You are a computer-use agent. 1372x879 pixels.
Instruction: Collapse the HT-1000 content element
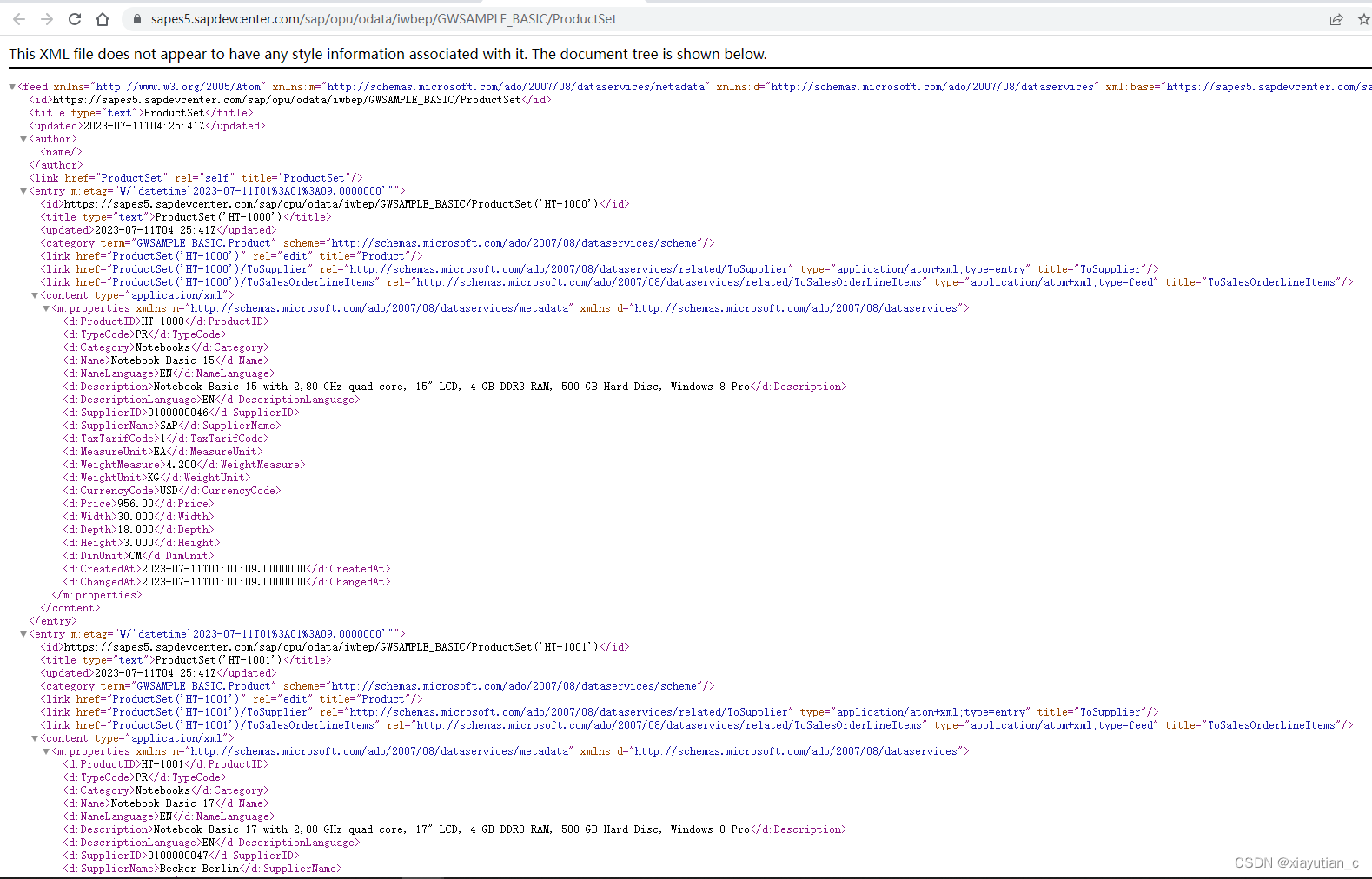coord(35,295)
